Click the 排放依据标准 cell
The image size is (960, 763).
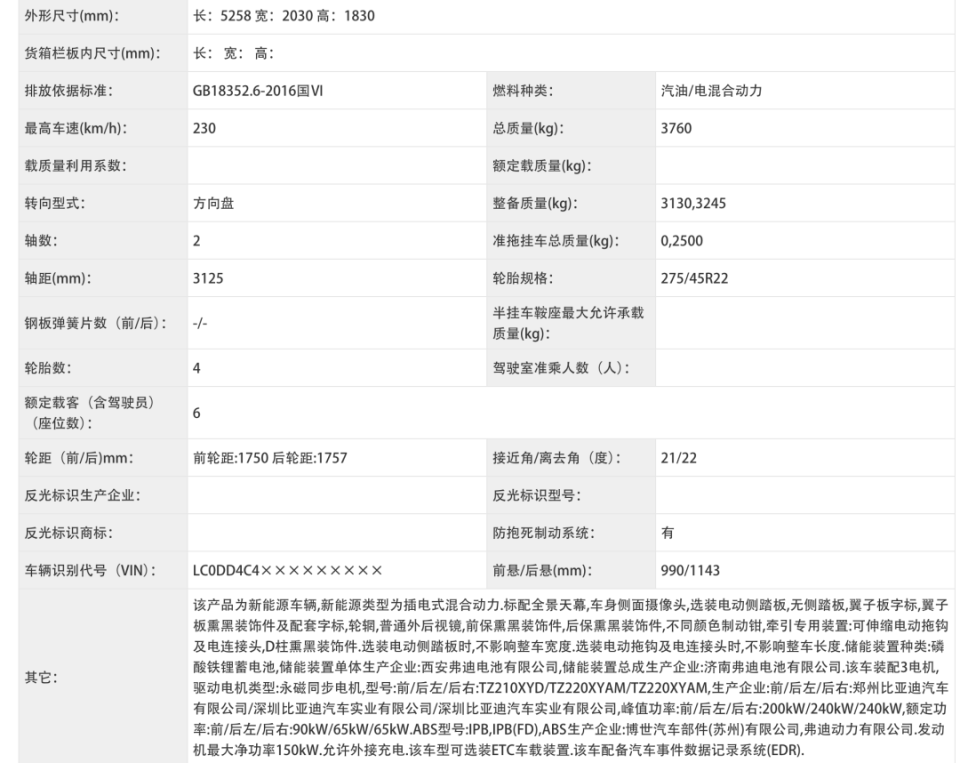[x=62, y=90]
